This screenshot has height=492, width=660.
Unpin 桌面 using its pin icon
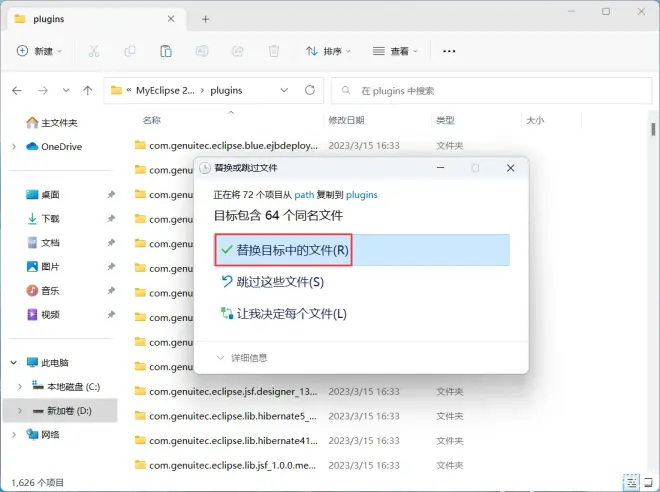tap(111, 194)
